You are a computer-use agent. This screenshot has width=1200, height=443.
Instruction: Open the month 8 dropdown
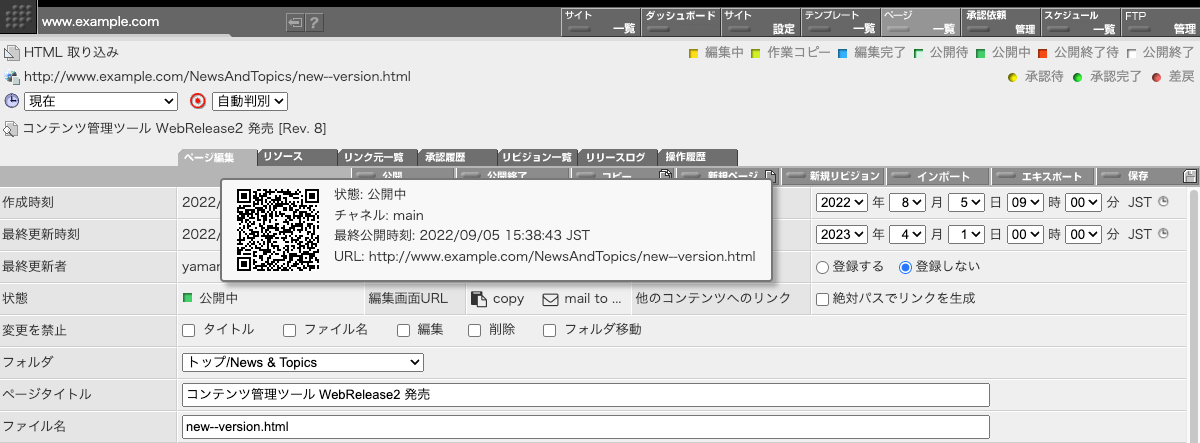tap(907, 202)
